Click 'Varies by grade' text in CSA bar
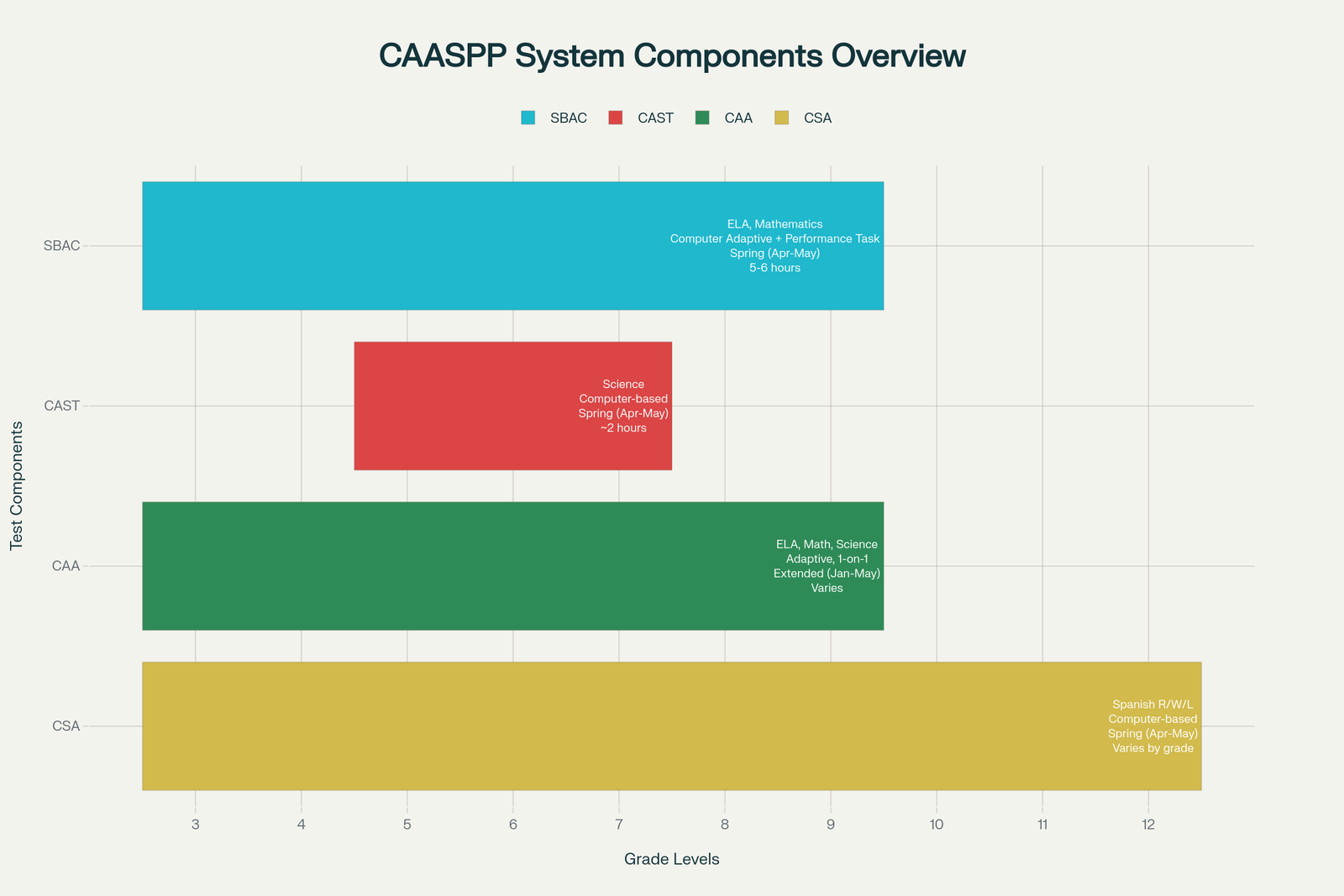 tap(1152, 748)
